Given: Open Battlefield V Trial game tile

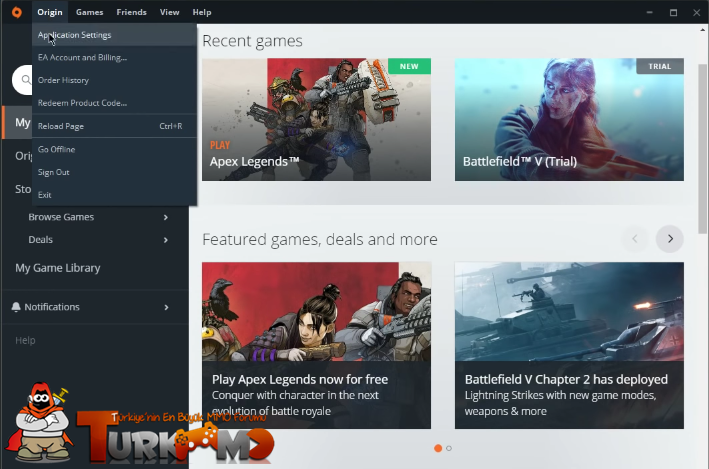Looking at the screenshot, I should coord(569,119).
